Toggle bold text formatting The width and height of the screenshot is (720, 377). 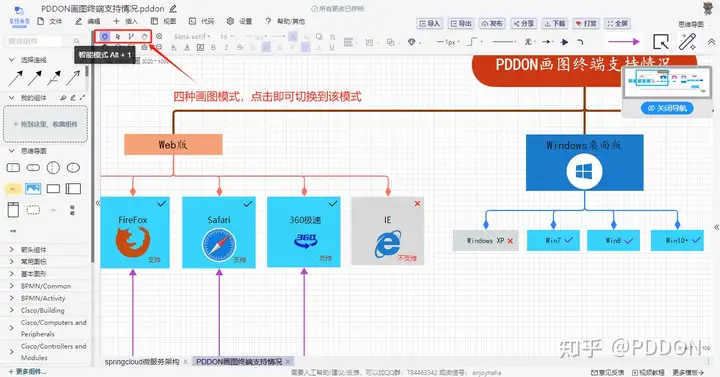213,47
